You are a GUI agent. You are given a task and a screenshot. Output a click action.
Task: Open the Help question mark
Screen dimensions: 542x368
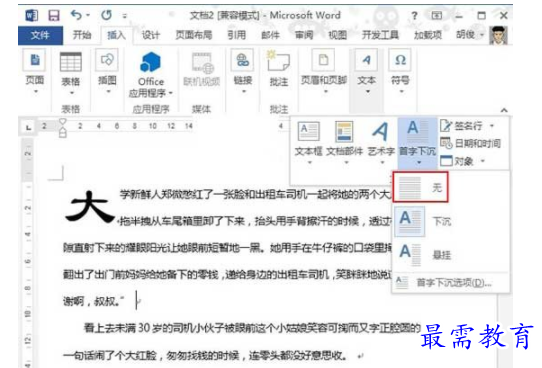pos(414,16)
